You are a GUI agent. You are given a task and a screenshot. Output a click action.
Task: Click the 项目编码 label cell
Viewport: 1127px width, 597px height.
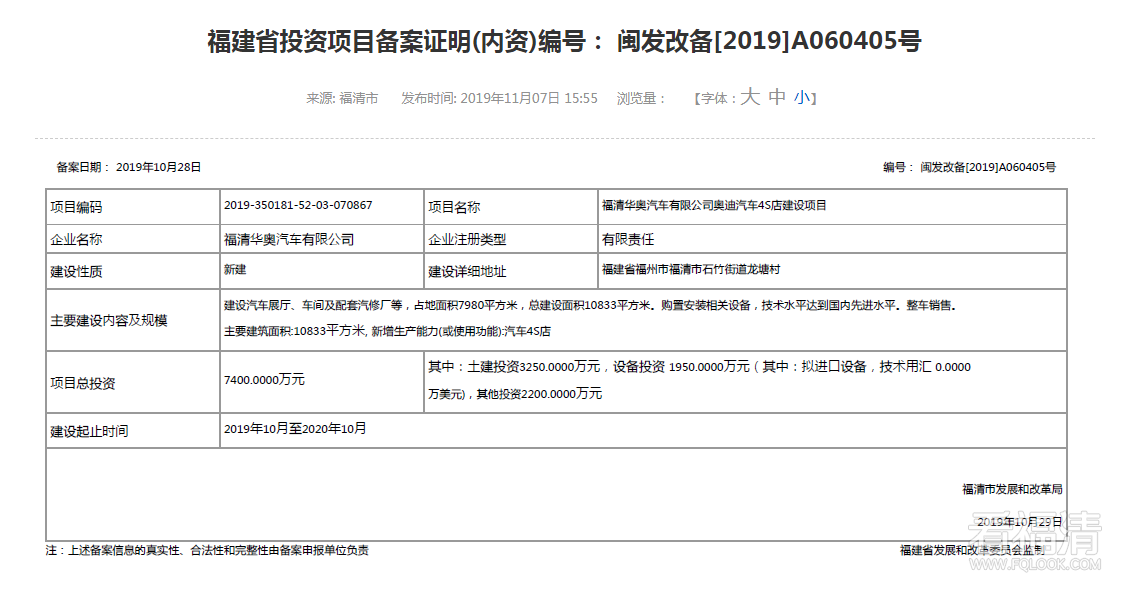click(x=133, y=207)
